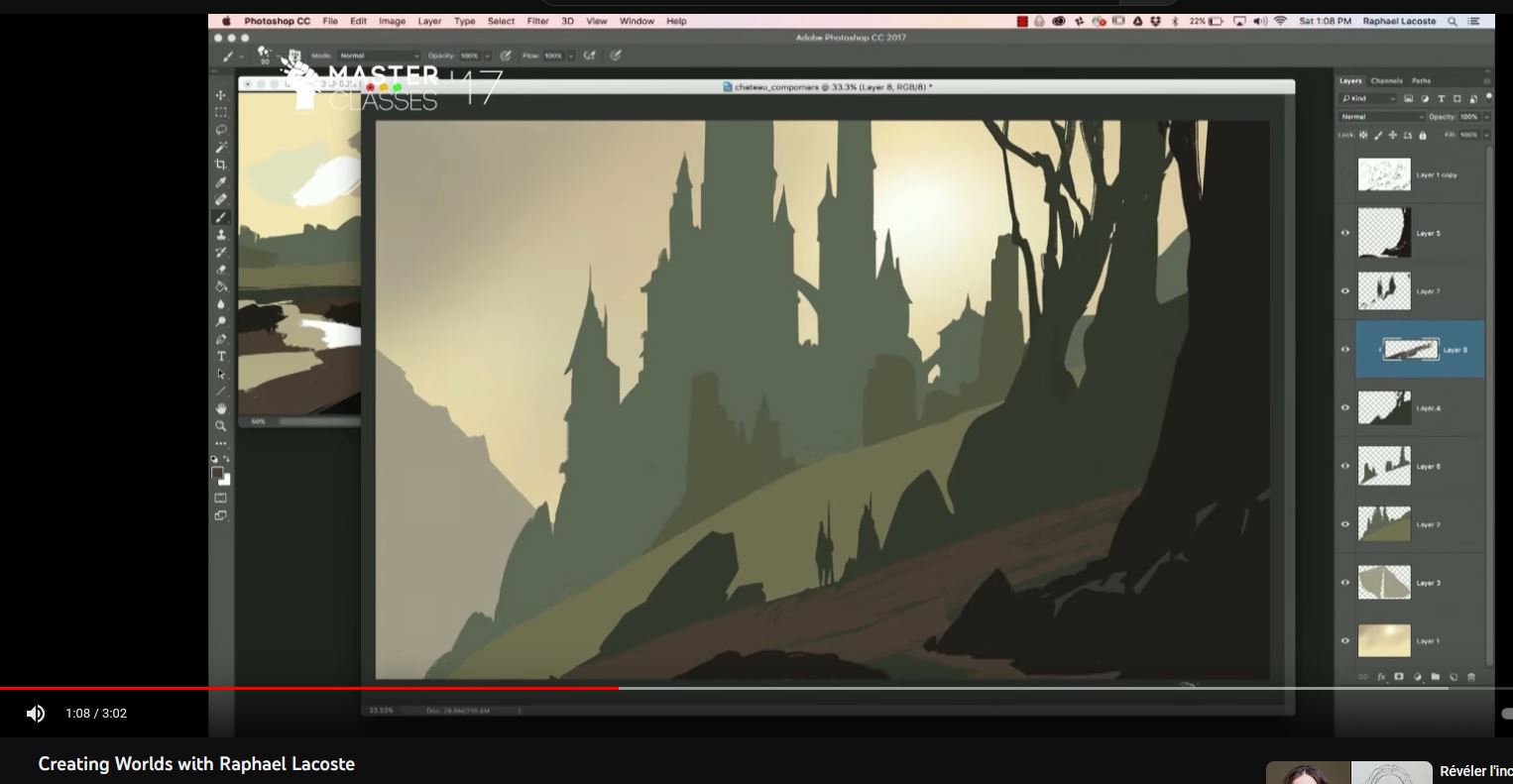Switch to the Channels tab
The width and height of the screenshot is (1513, 784).
pos(1386,81)
